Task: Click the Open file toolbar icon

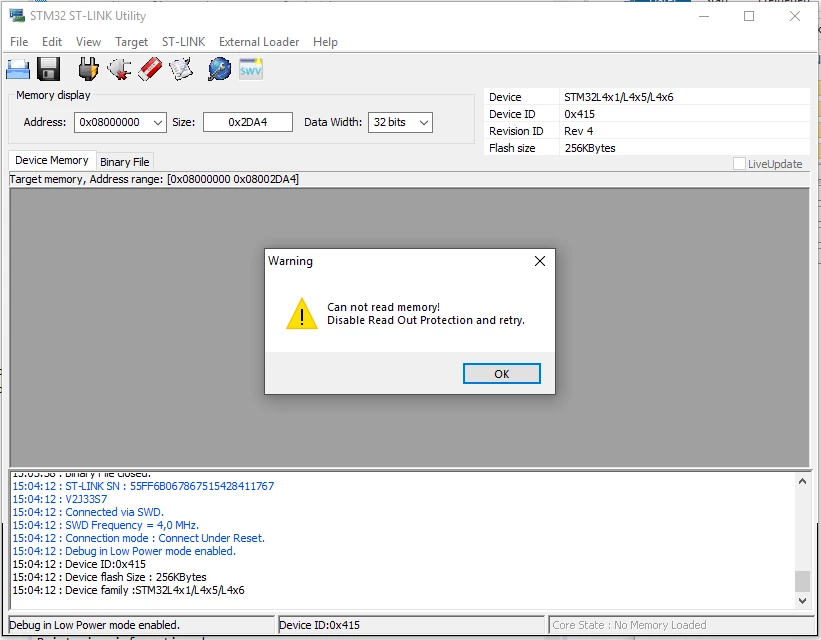Action: 18,69
